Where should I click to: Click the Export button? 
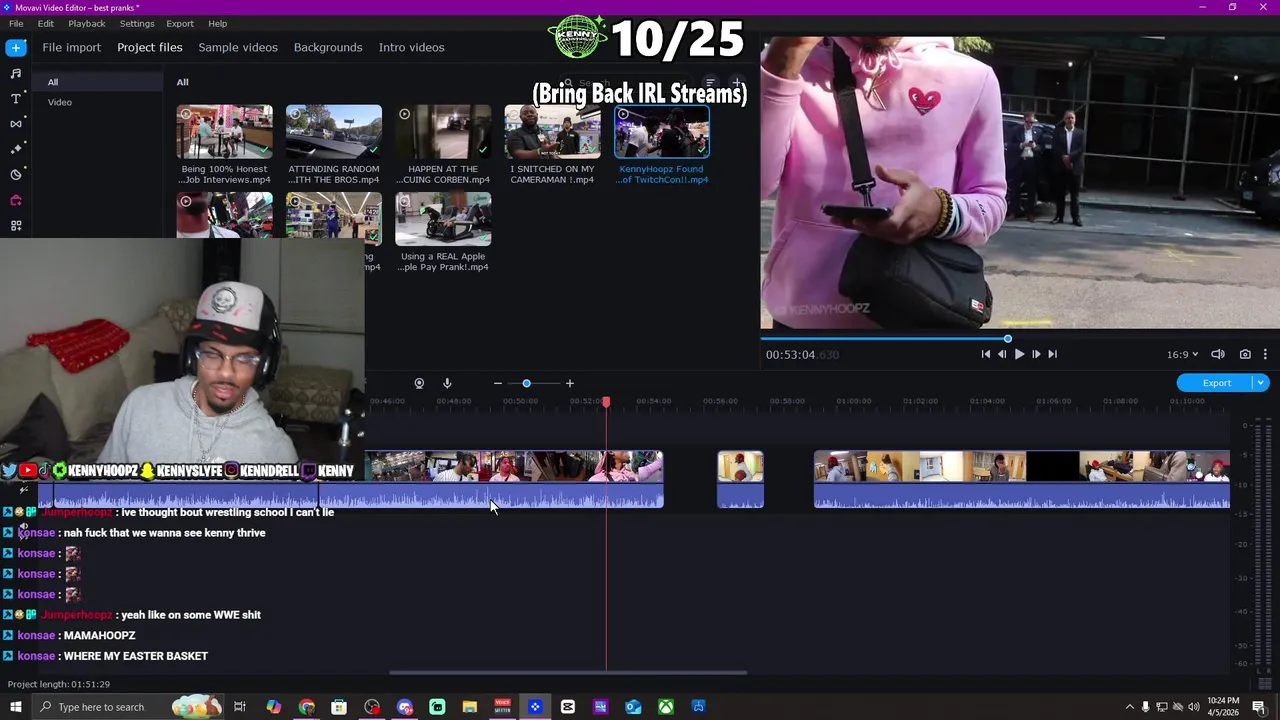point(1216,383)
